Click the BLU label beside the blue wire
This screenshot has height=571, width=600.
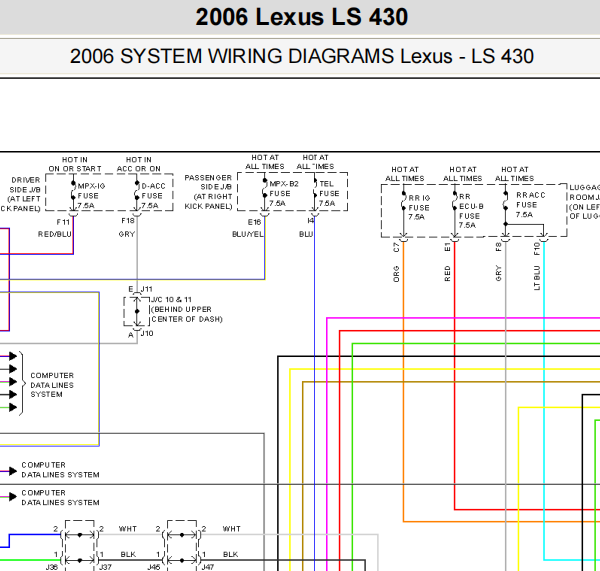306,234
